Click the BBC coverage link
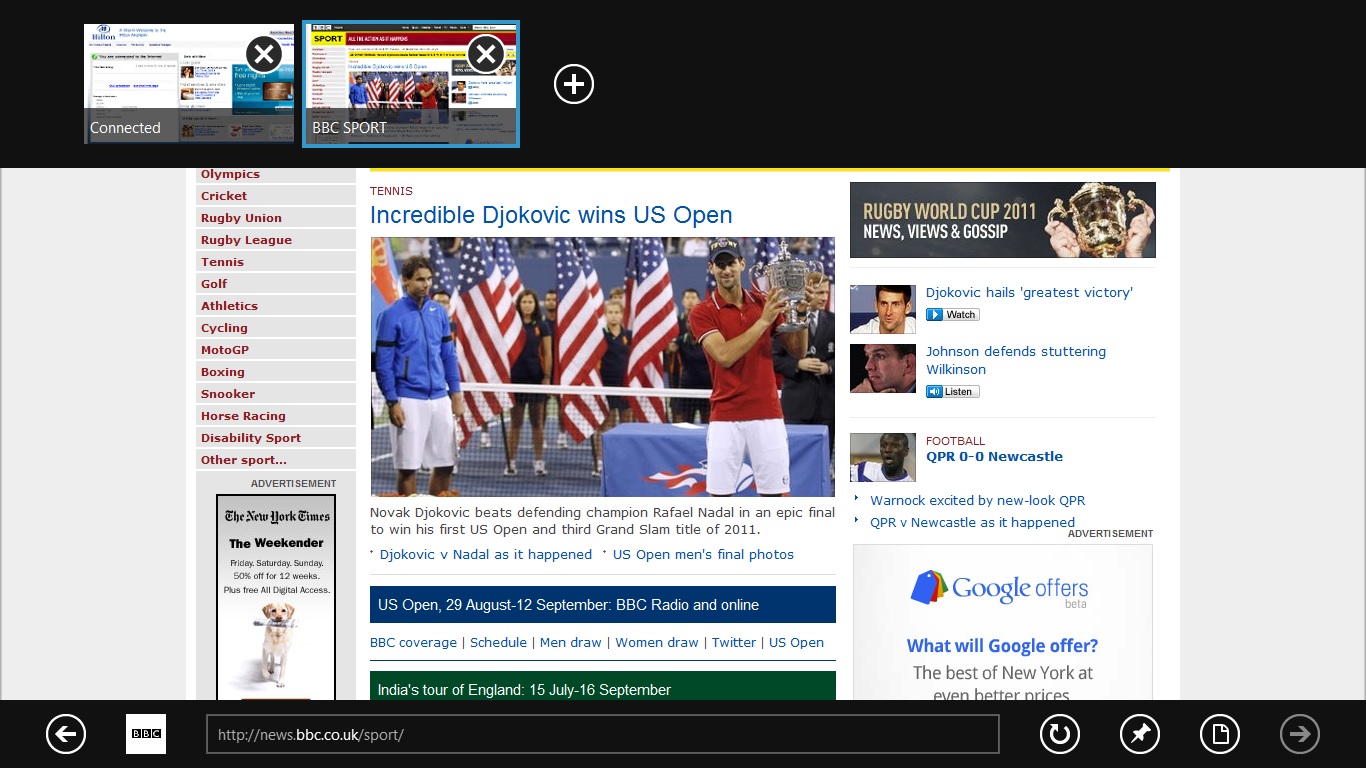 tap(413, 643)
